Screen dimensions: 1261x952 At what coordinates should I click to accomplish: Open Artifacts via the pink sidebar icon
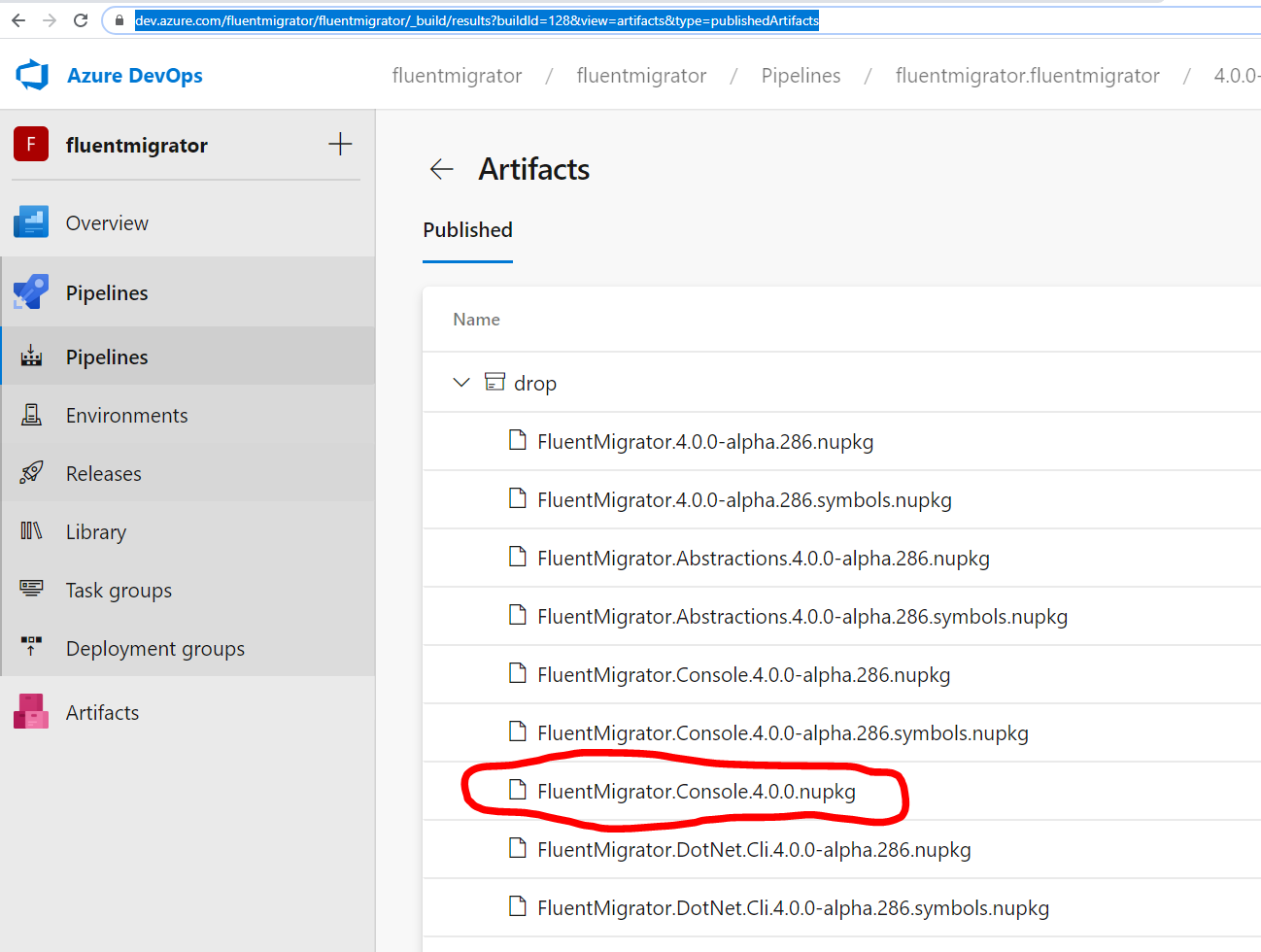pyautogui.click(x=32, y=712)
